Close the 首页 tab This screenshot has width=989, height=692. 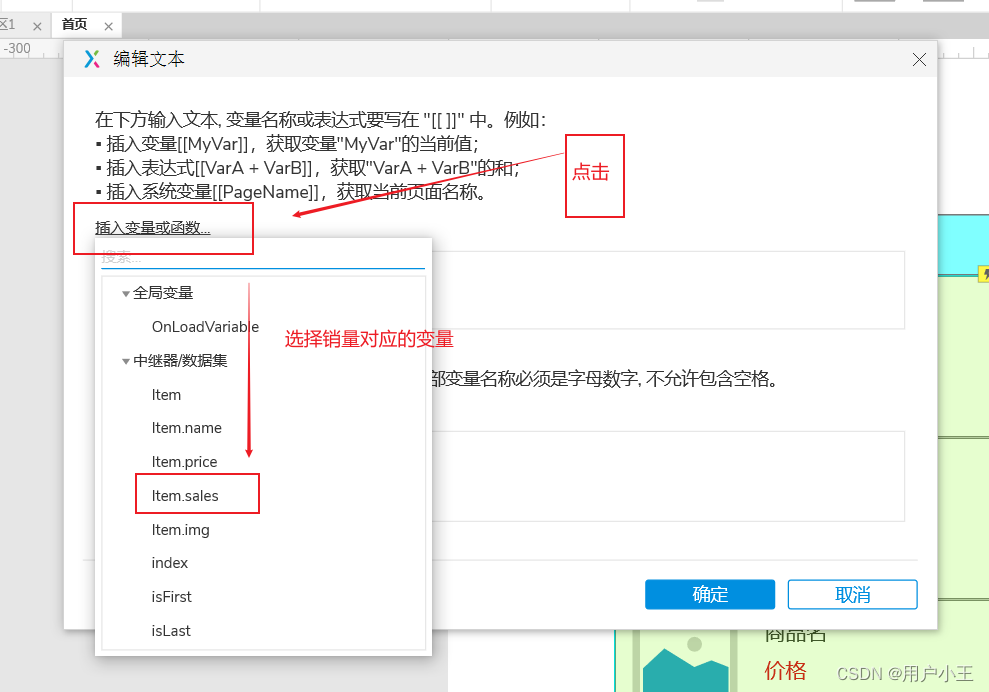pos(108,26)
